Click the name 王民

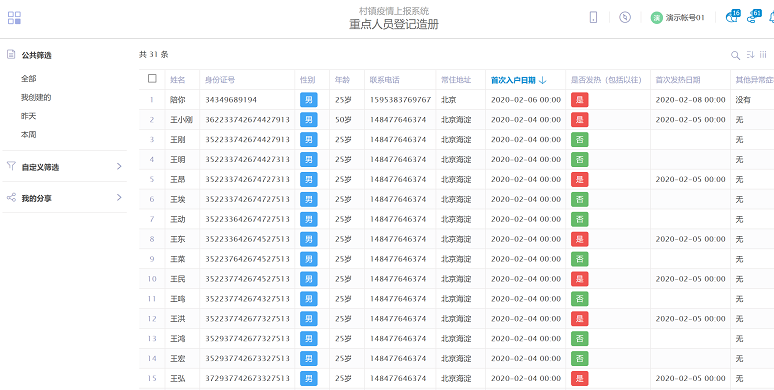[x=178, y=279]
